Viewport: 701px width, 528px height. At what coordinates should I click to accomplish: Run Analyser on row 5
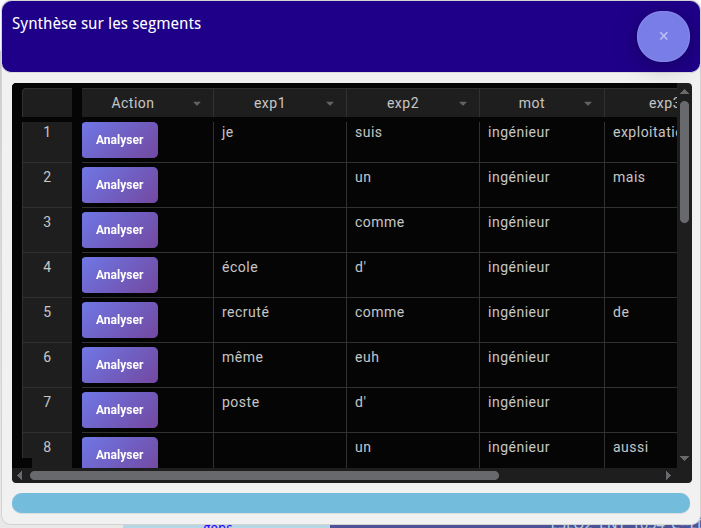click(120, 320)
